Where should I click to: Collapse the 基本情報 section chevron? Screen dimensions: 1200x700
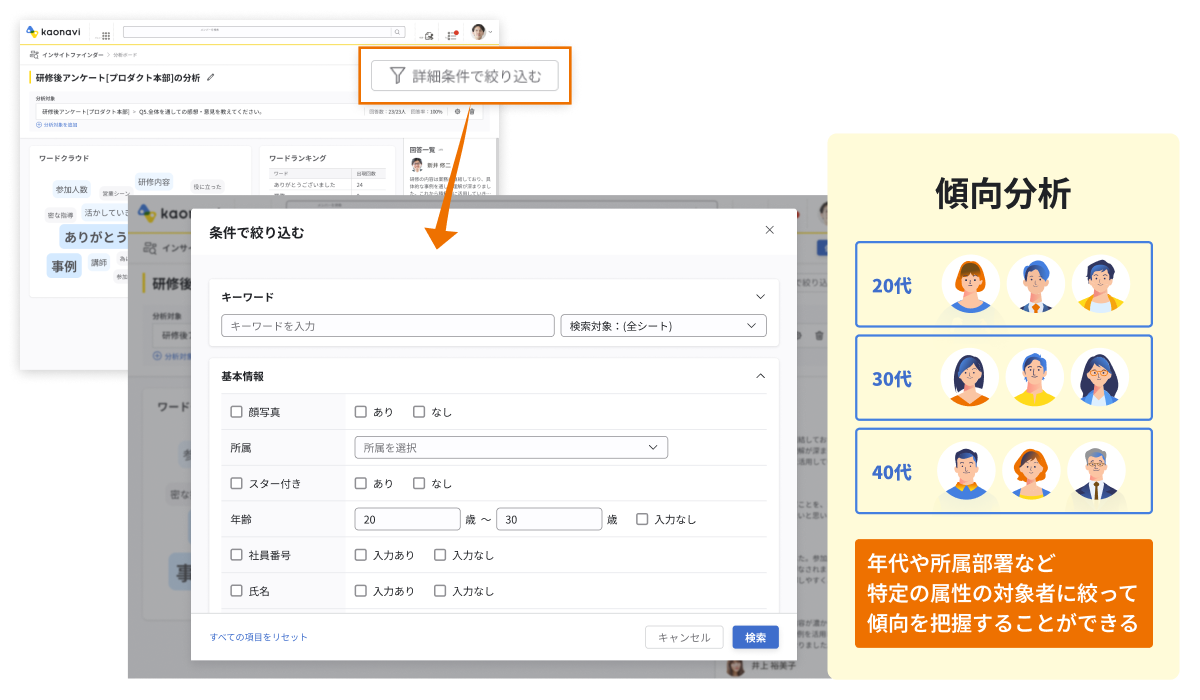[x=760, y=376]
